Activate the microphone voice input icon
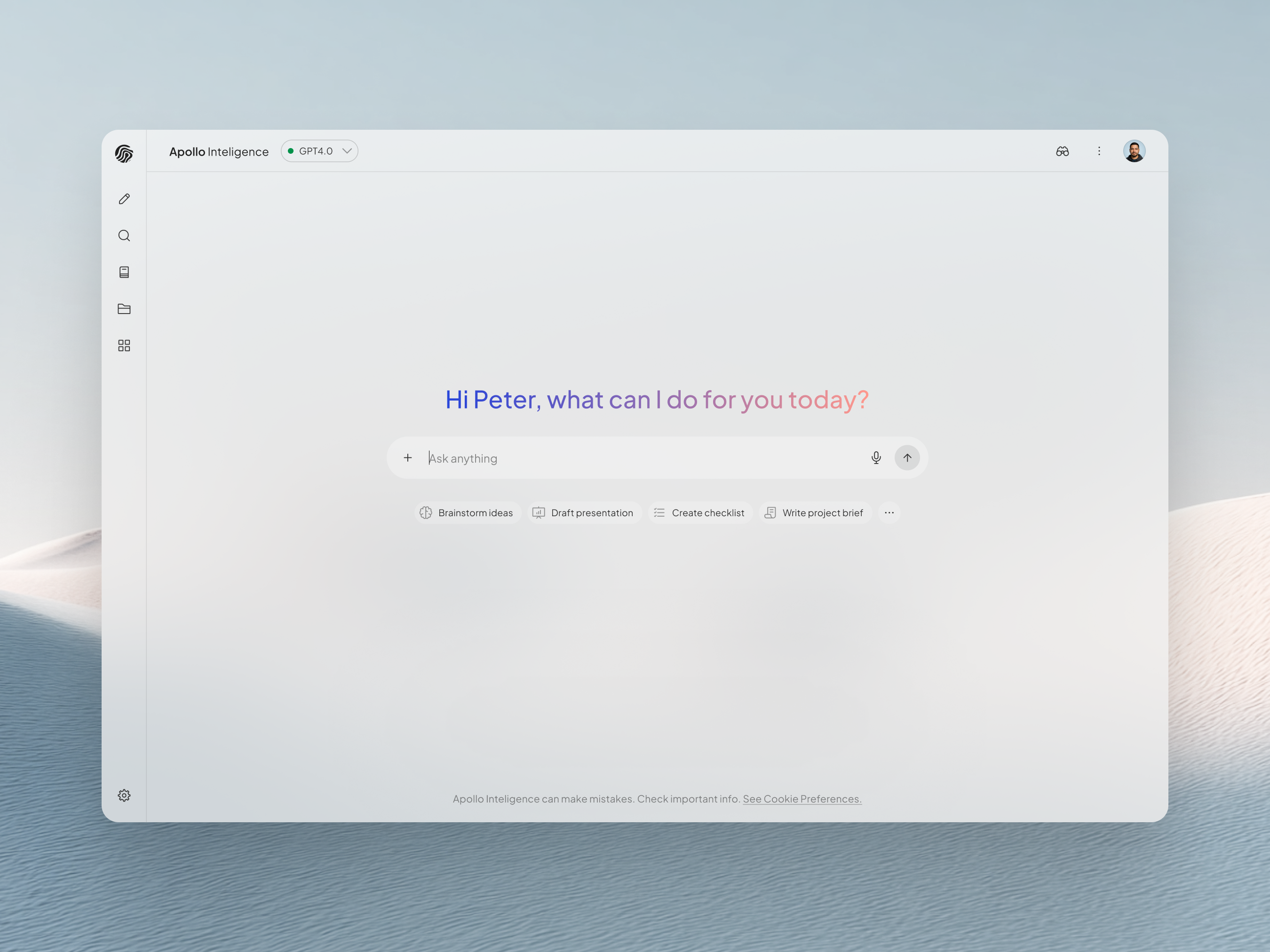This screenshot has height=952, width=1270. [x=876, y=457]
